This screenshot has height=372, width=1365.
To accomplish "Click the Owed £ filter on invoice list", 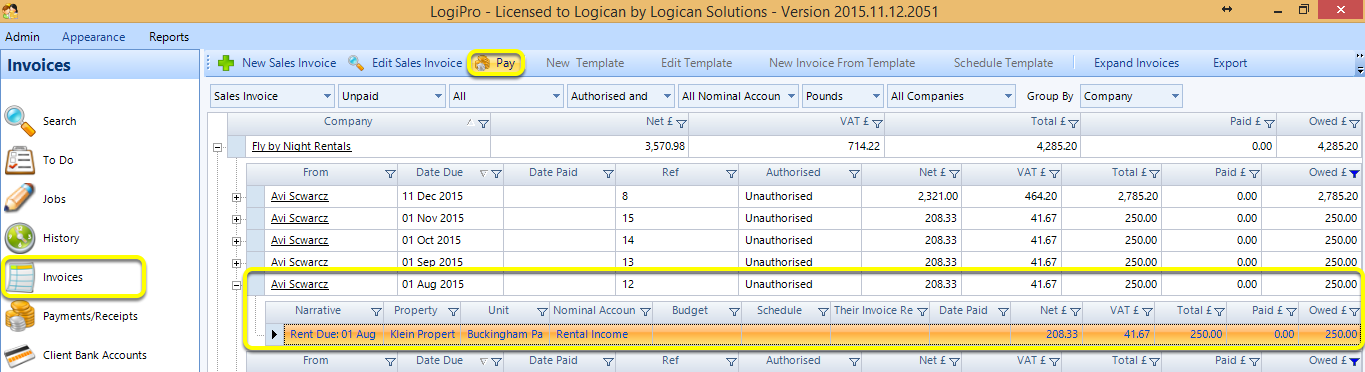I will (x=1354, y=174).
